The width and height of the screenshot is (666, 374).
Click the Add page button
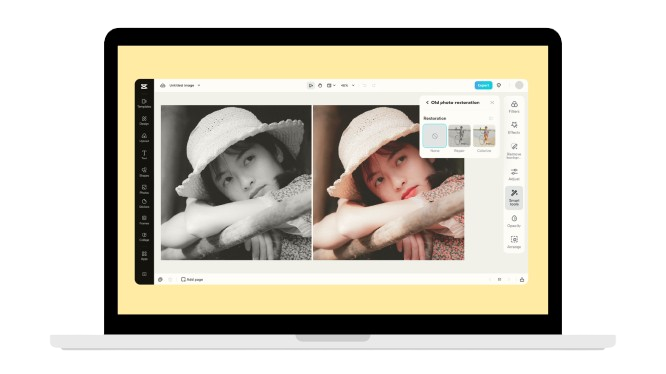(x=192, y=279)
